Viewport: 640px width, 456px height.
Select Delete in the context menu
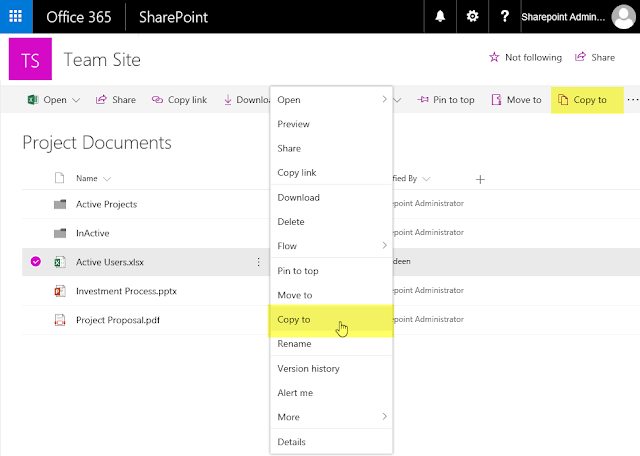click(x=331, y=222)
